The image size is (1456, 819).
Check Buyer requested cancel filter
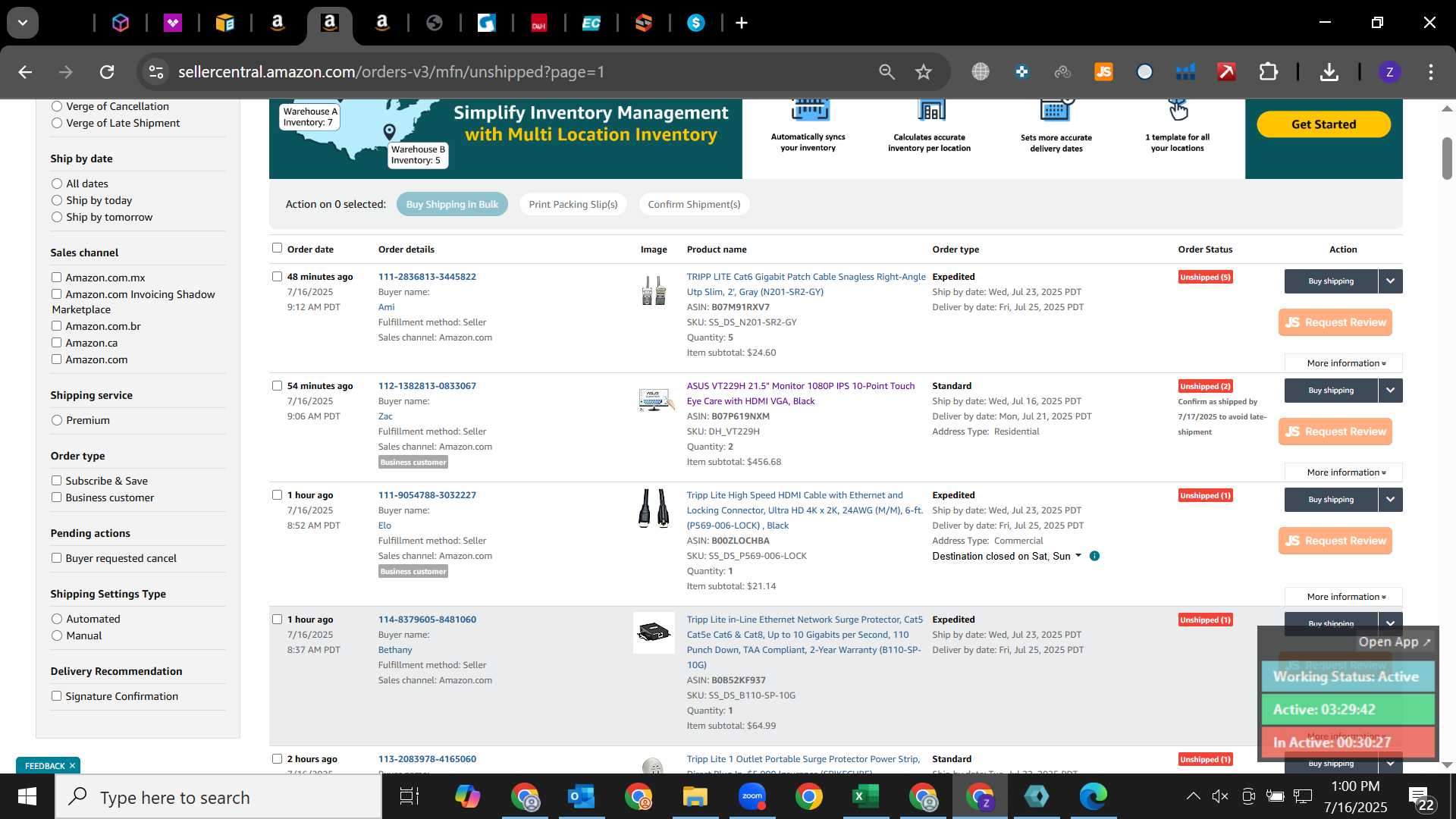point(56,558)
